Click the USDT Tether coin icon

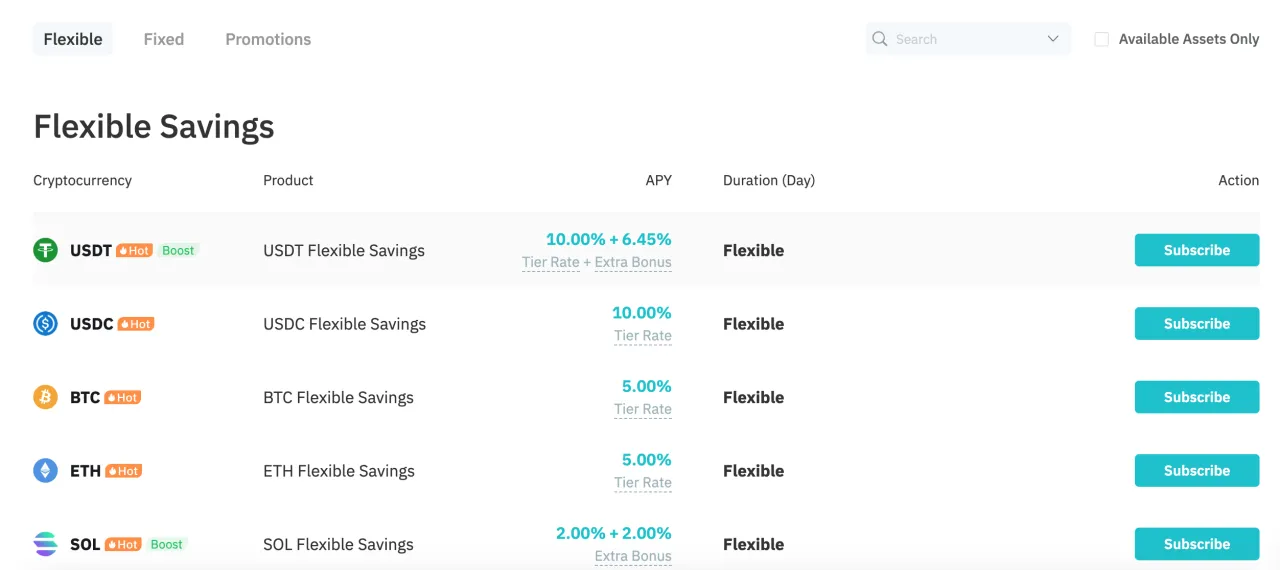pos(46,250)
